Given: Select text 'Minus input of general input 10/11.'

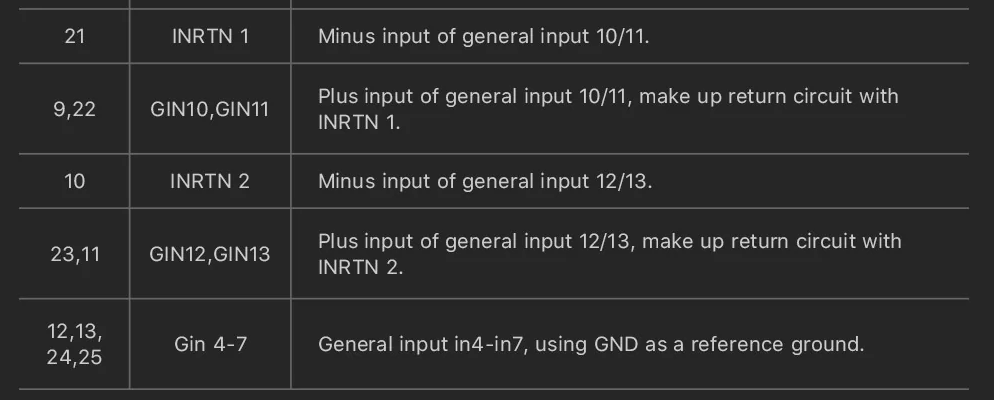Looking at the screenshot, I should point(483,36).
